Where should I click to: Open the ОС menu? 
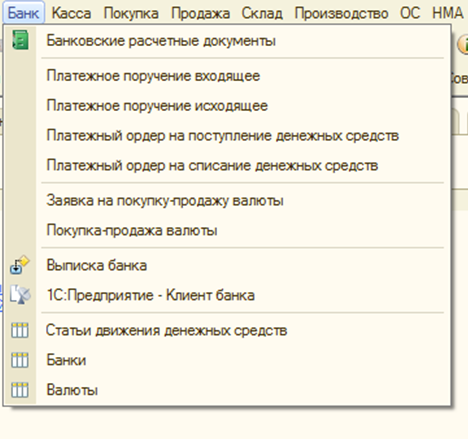pos(410,13)
